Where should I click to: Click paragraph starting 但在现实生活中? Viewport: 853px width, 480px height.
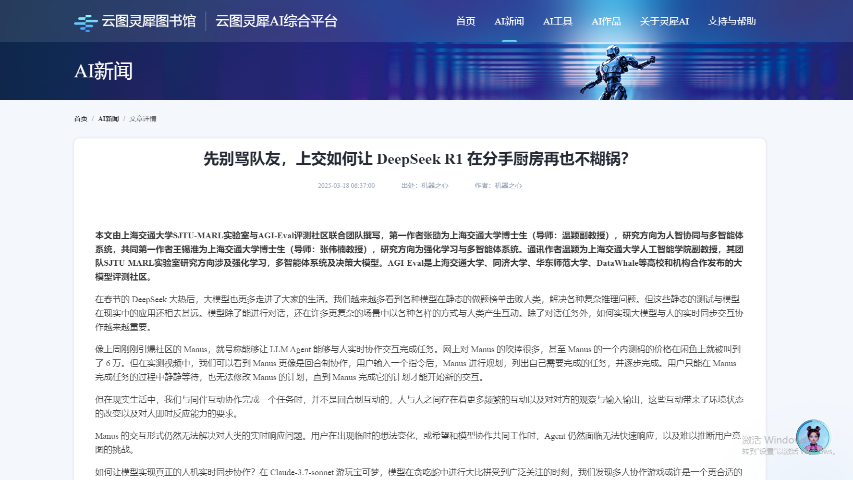(419, 407)
